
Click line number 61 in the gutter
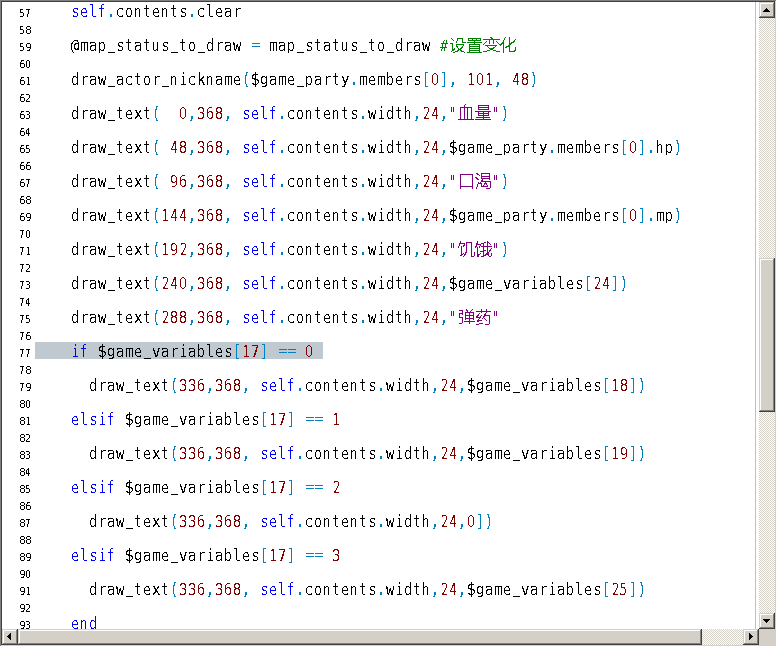[x=25, y=81]
